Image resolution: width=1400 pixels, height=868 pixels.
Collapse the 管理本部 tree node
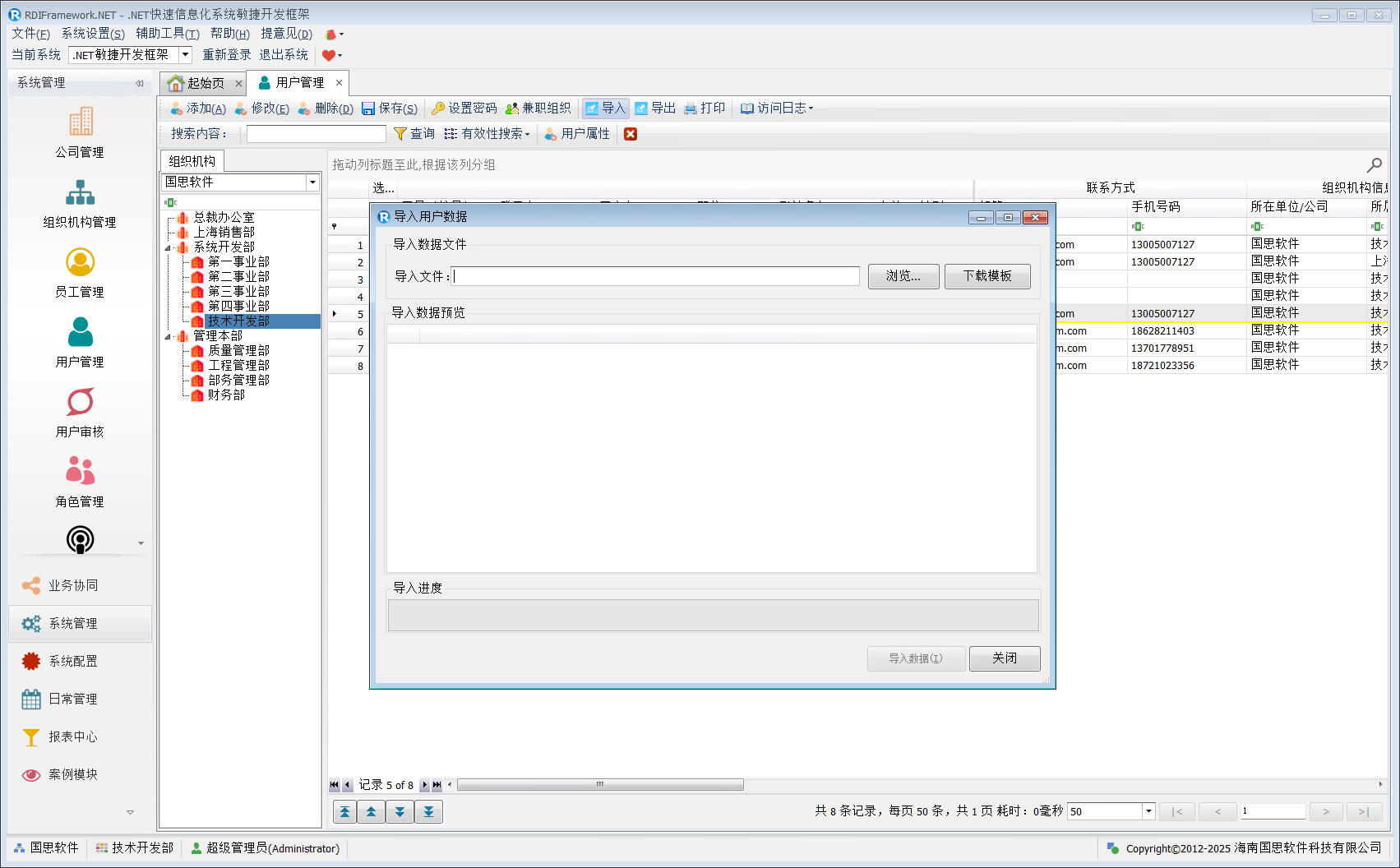pyautogui.click(x=169, y=336)
